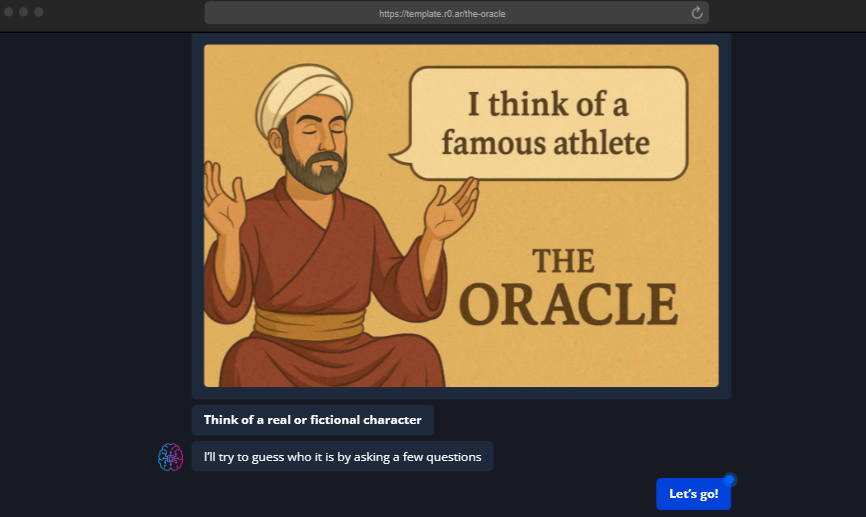Click the Oracle's golden waist sash
Image resolution: width=866 pixels, height=517 pixels.
[x=308, y=323]
